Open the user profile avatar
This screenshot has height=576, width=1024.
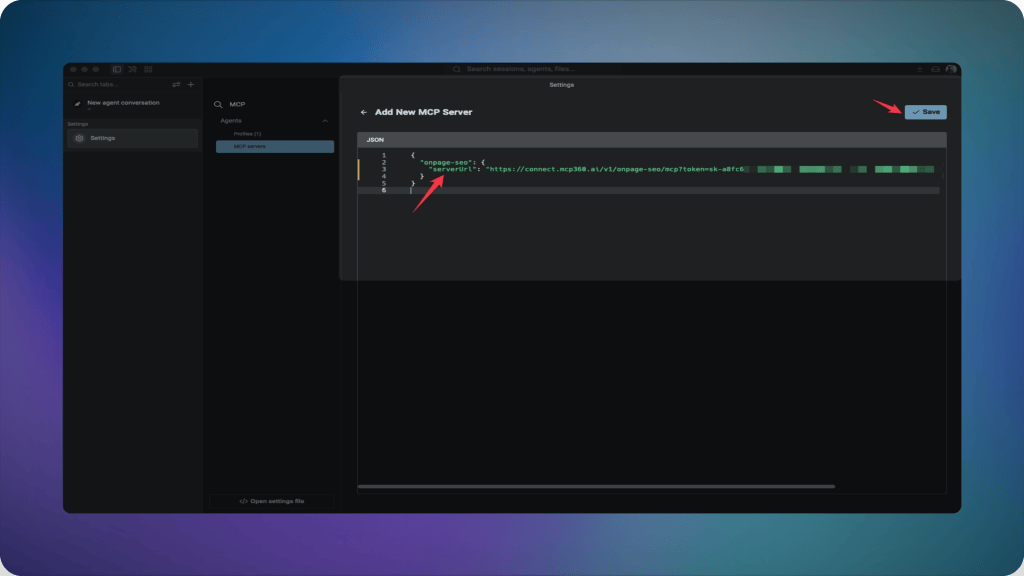click(951, 69)
